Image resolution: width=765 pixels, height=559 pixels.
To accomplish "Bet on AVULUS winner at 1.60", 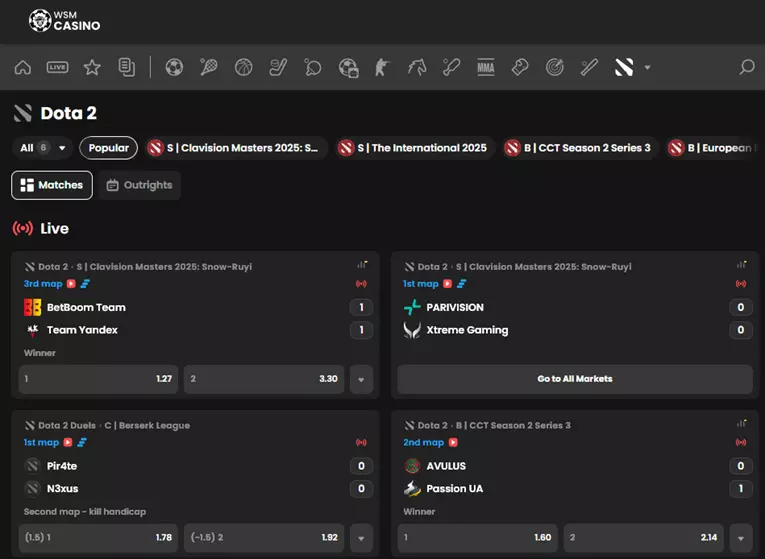I will 477,538.
